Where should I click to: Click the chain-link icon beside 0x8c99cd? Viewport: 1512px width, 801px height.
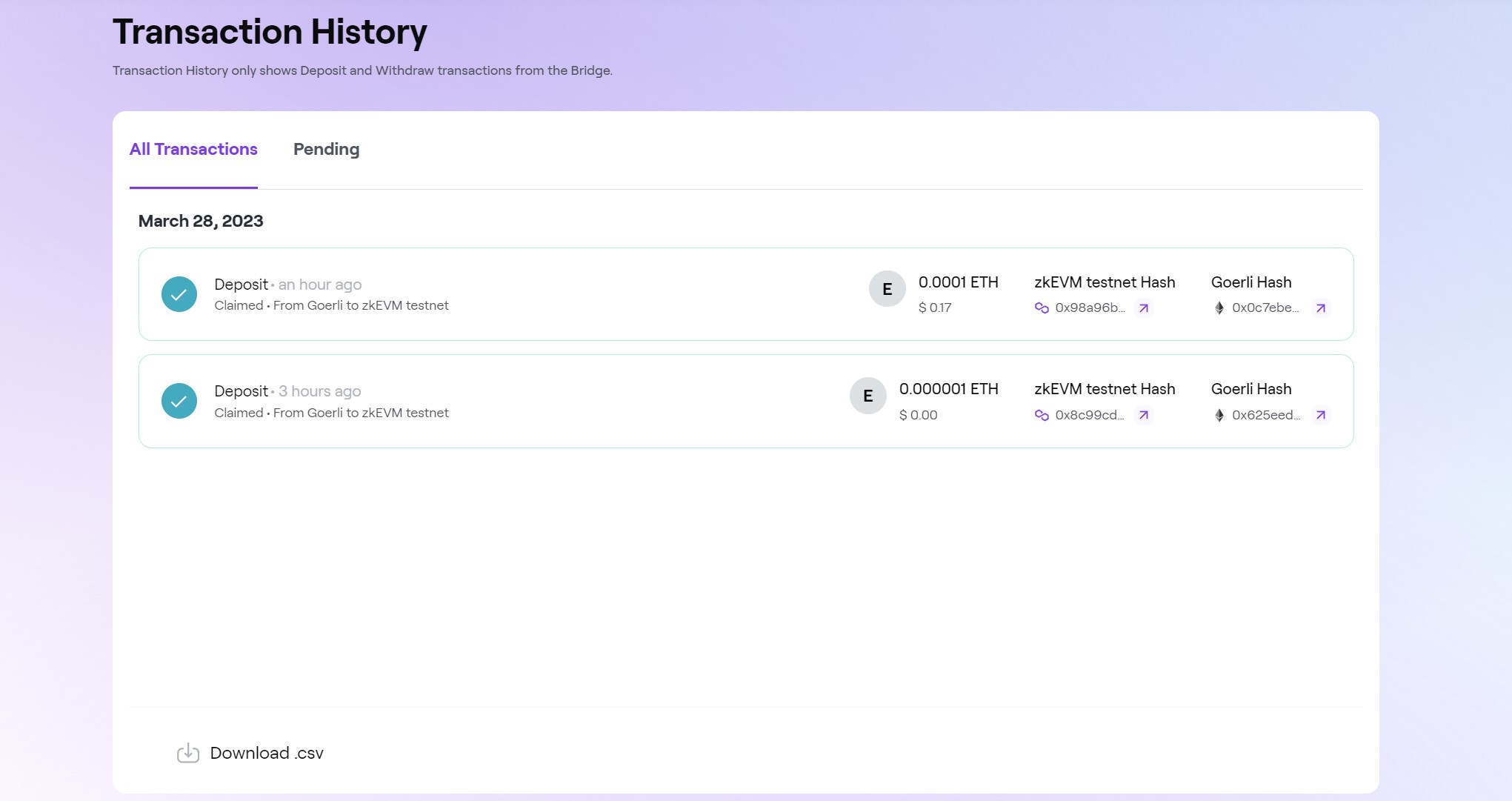click(x=1042, y=415)
